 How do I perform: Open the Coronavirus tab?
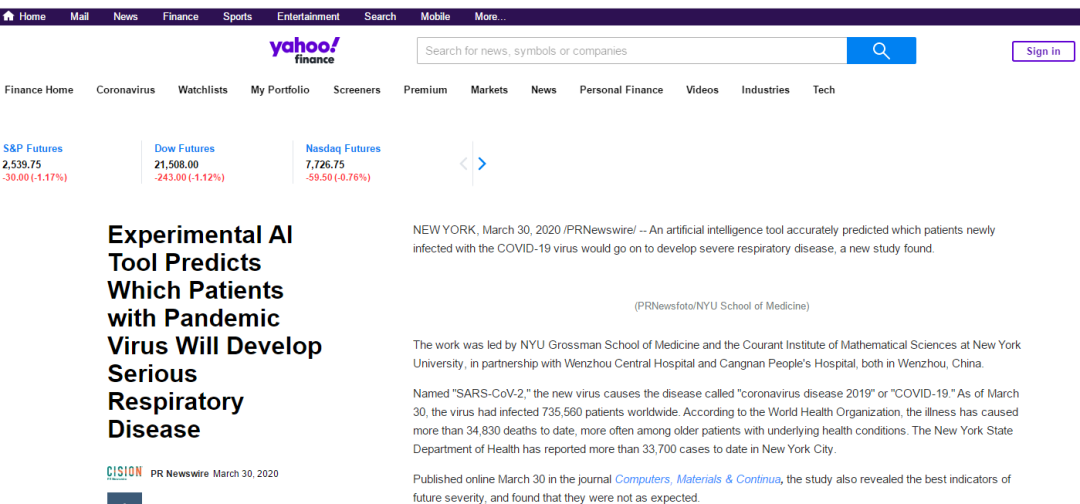click(125, 90)
